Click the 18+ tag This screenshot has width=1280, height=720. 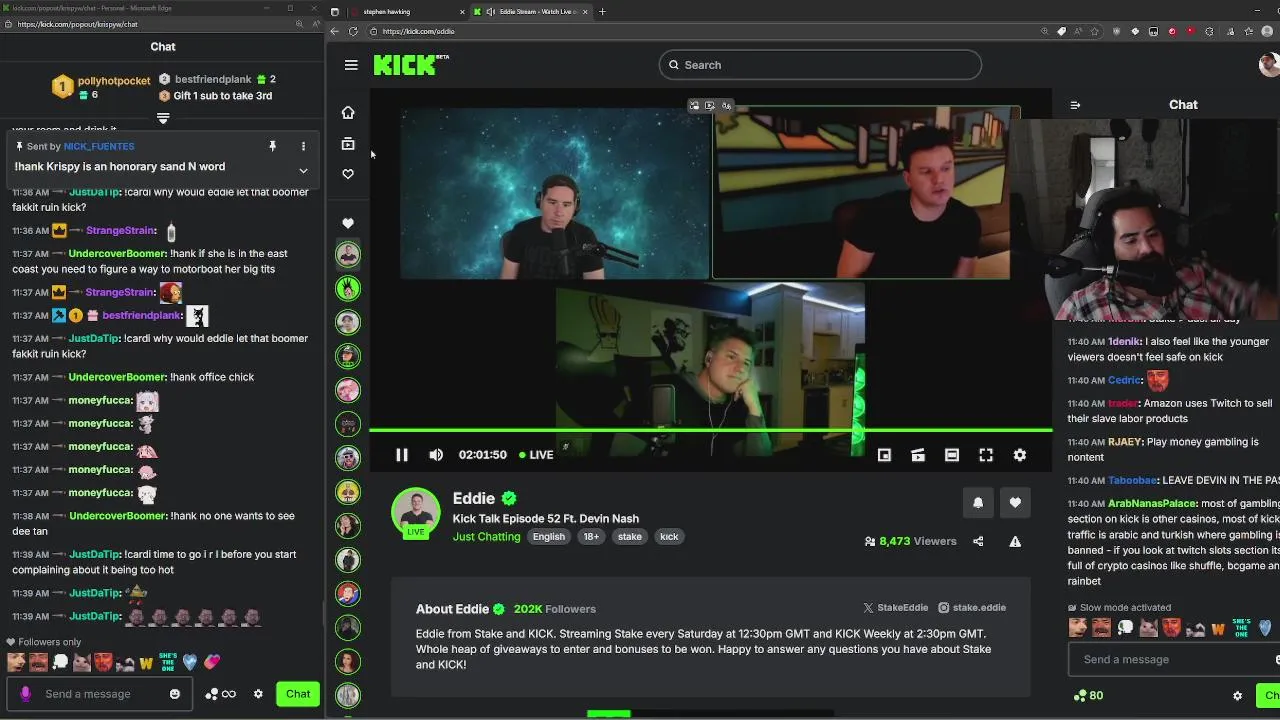click(x=591, y=537)
